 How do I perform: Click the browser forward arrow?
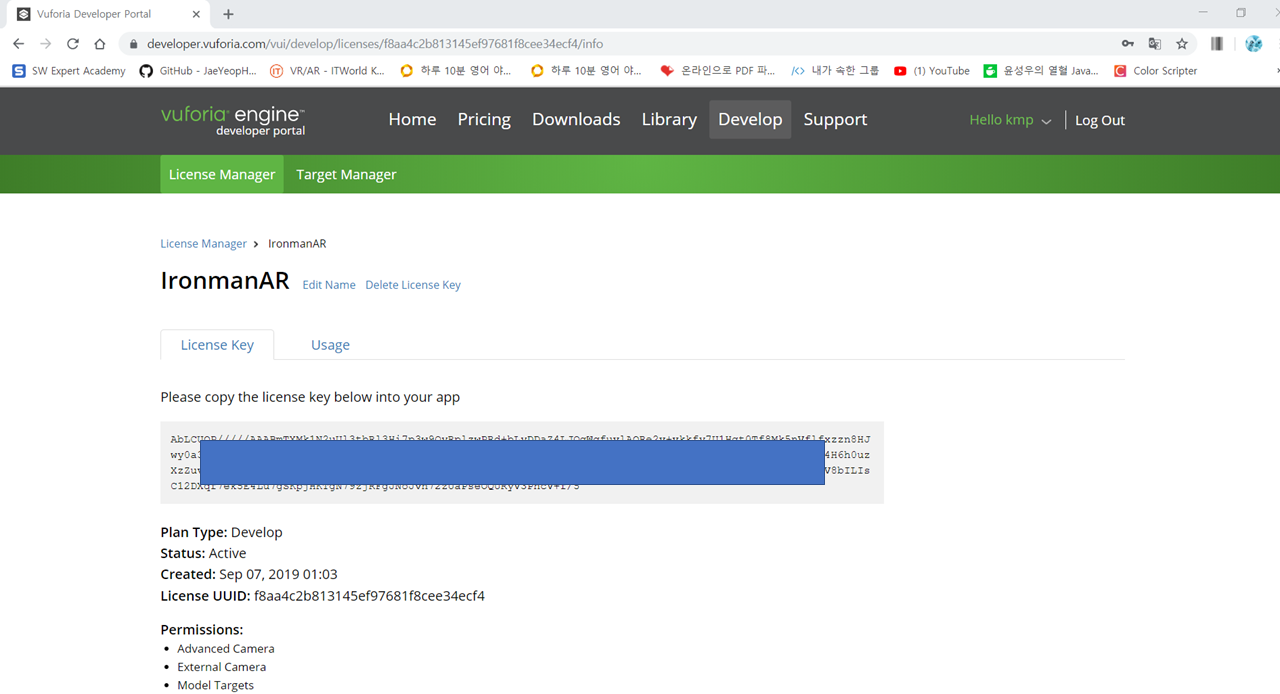pos(45,44)
